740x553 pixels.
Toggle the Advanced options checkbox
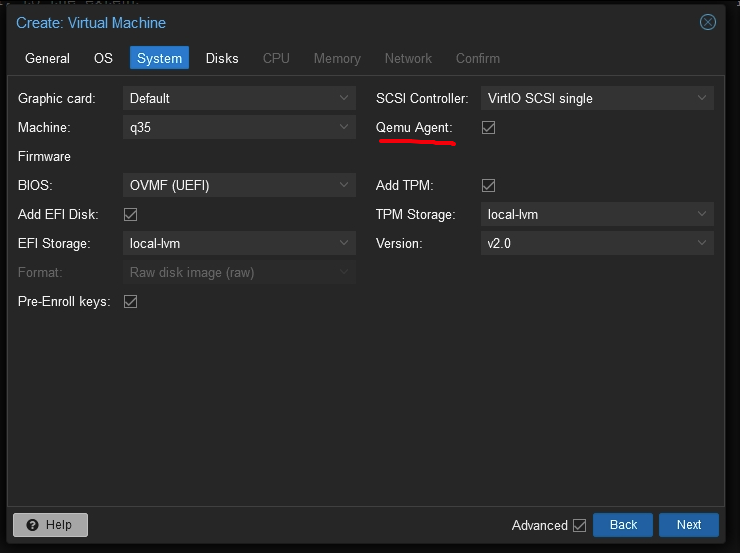click(579, 525)
